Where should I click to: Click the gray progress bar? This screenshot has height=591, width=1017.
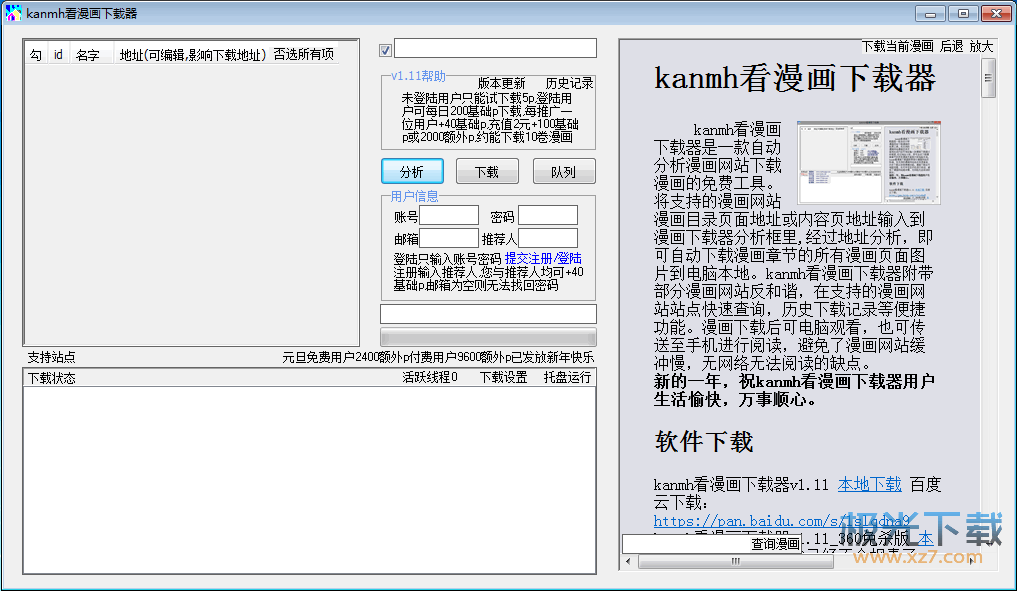(x=488, y=337)
